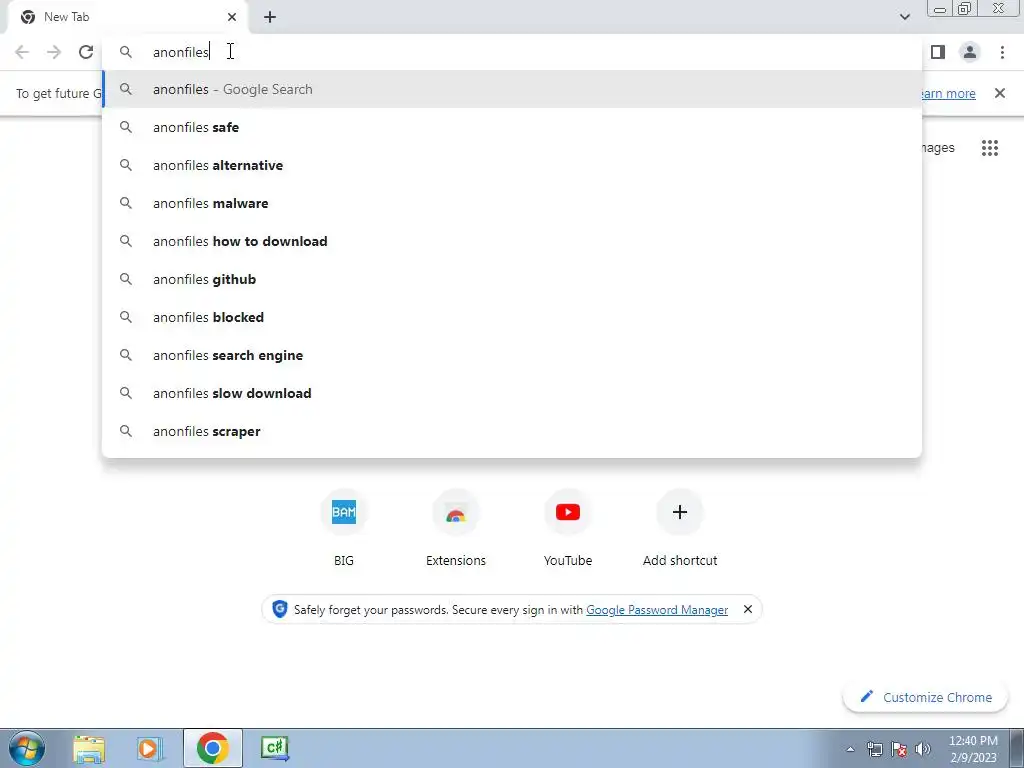Open the profile avatar icon
This screenshot has width=1024, height=768.
click(970, 52)
